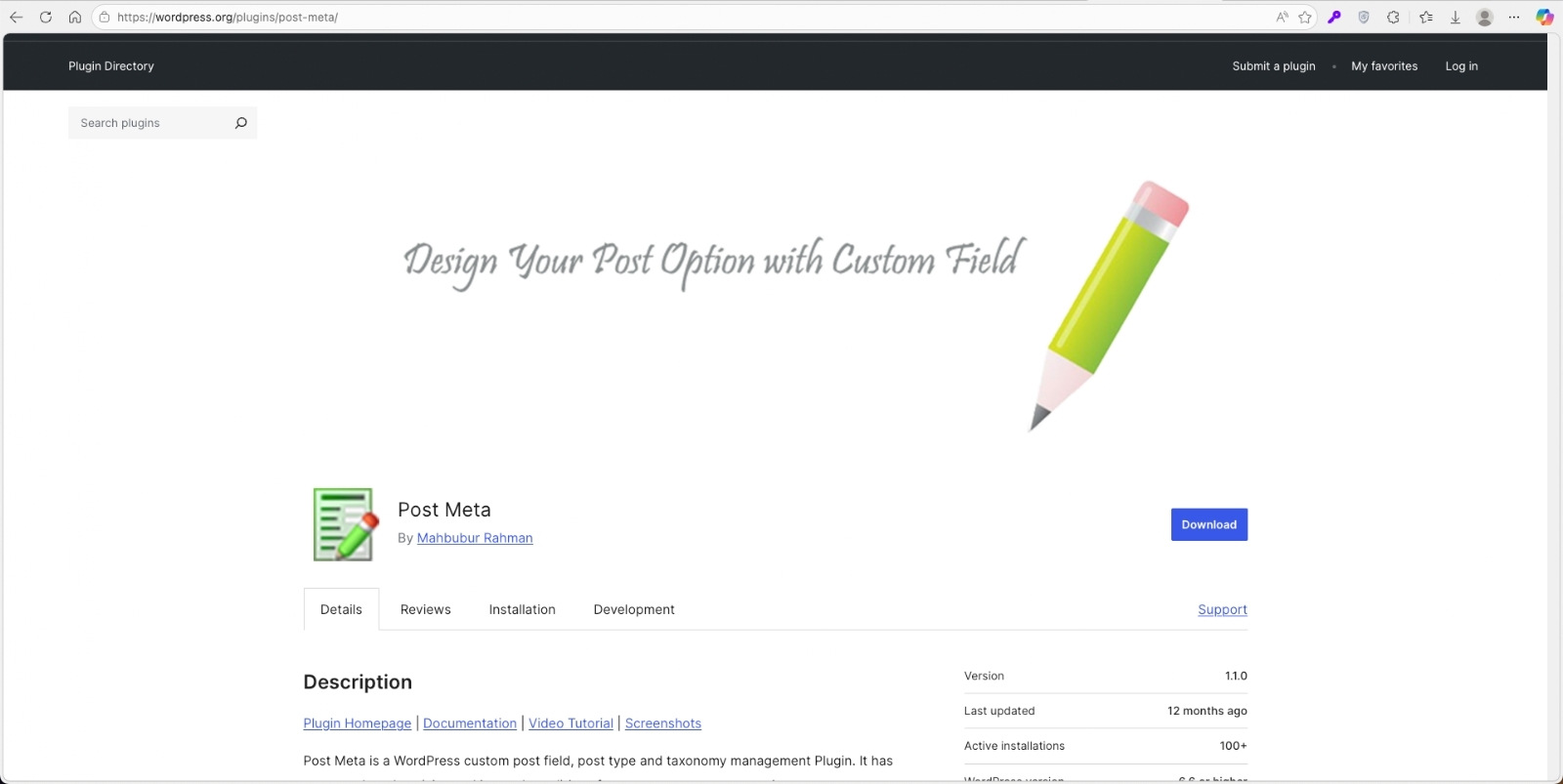Download the Post Meta plugin

1209,524
